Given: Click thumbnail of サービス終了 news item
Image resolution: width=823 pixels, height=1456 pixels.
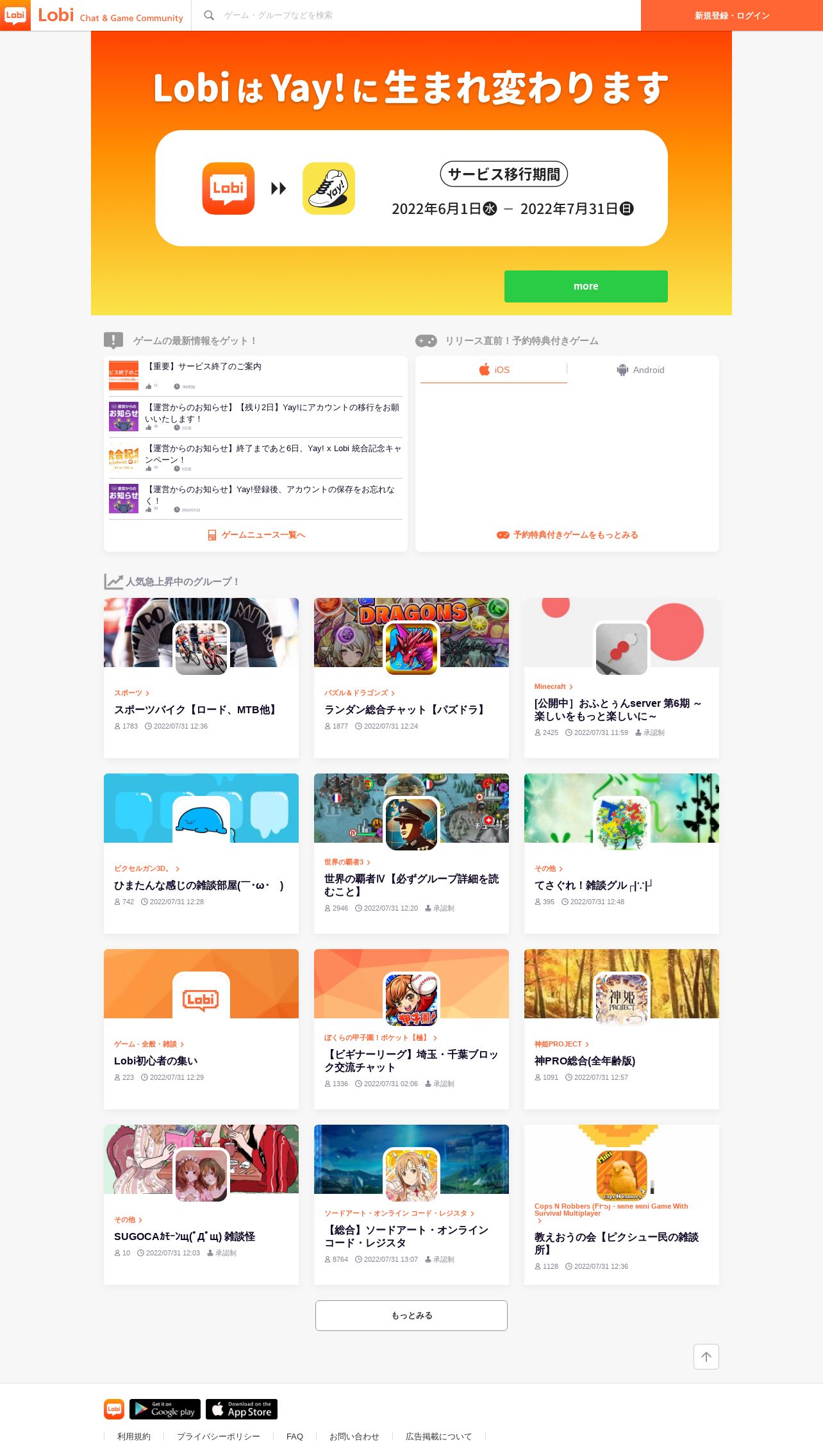Looking at the screenshot, I should click(x=124, y=376).
